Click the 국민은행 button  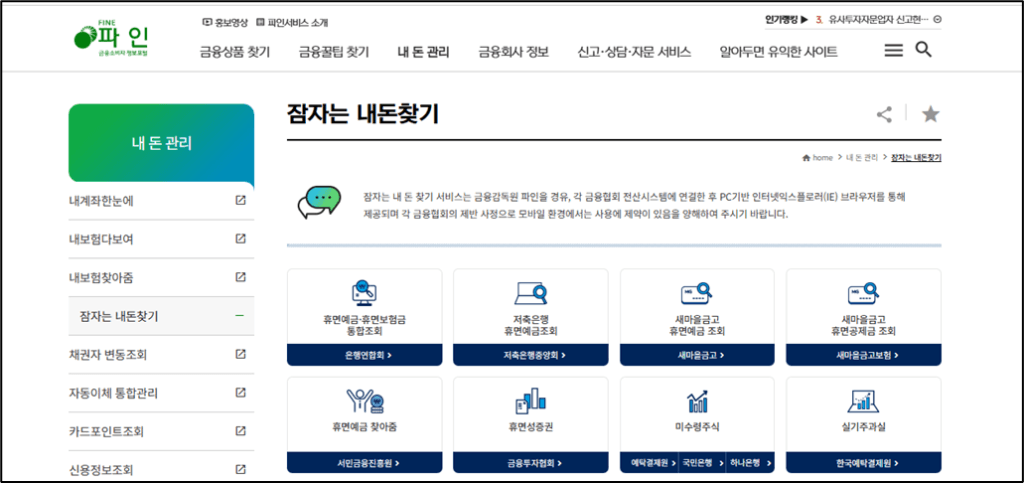pyautogui.click(x=702, y=463)
